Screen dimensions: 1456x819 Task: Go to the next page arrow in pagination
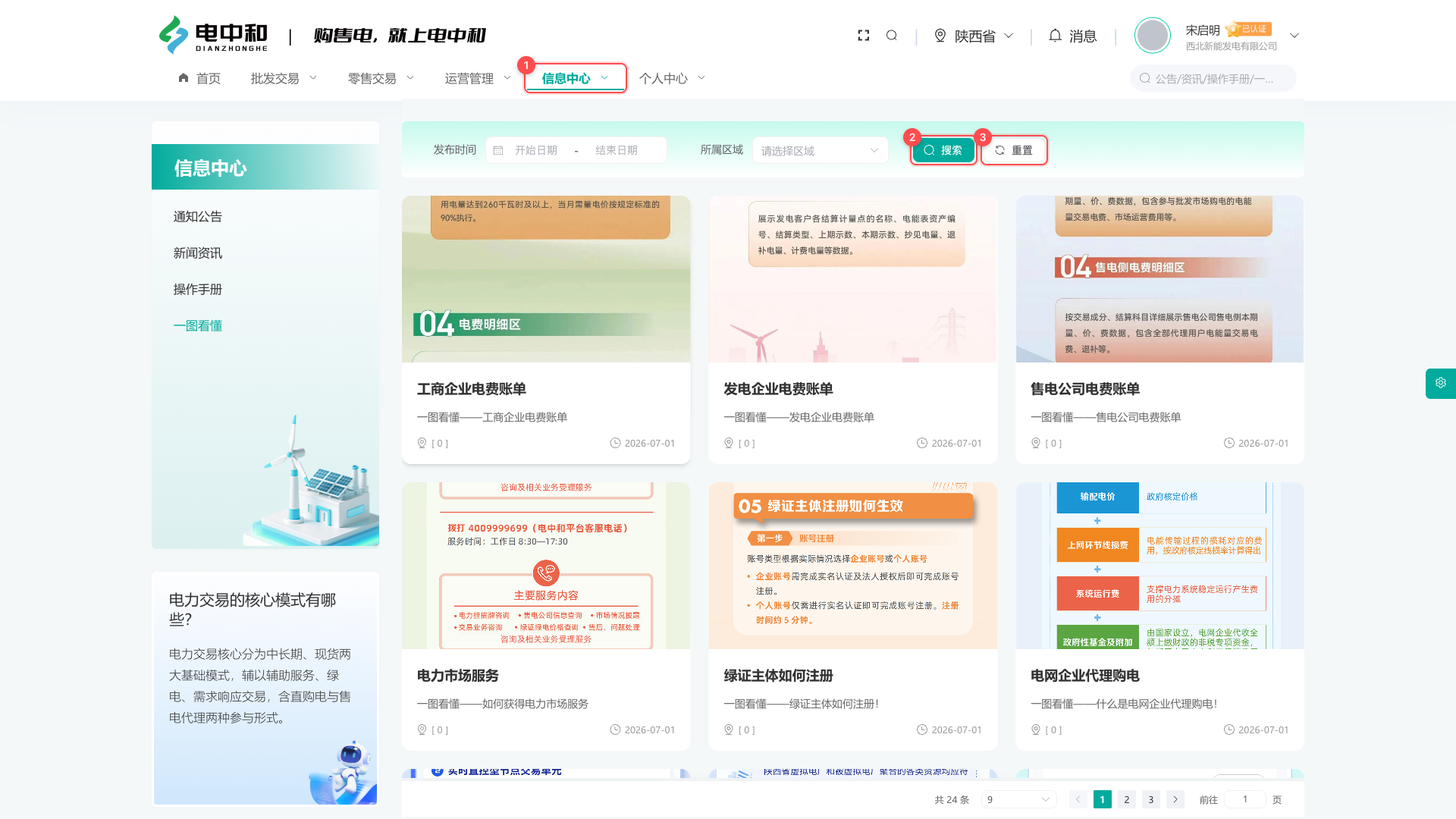(x=1175, y=799)
